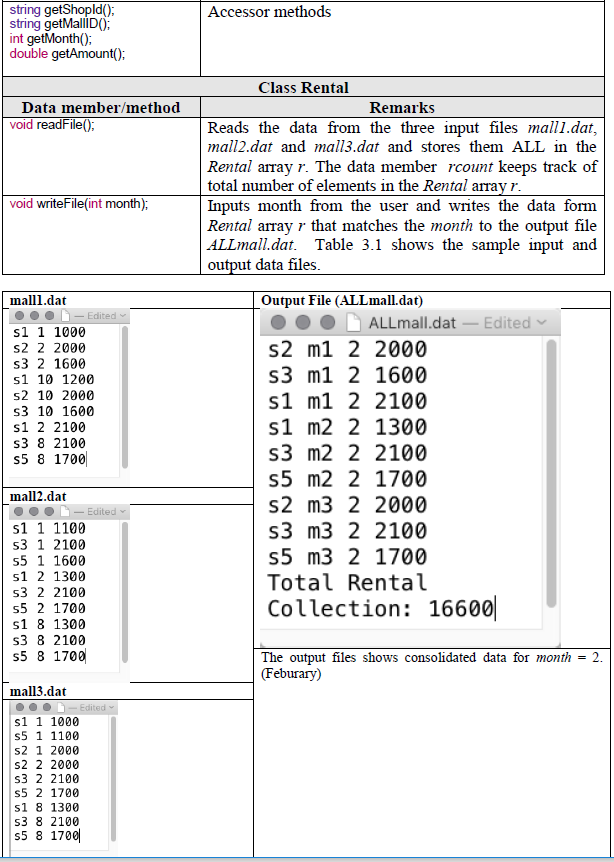Click the 'Total Rental' line in ALLmall.dat
Viewport: 614px width, 862px height.
[347, 582]
